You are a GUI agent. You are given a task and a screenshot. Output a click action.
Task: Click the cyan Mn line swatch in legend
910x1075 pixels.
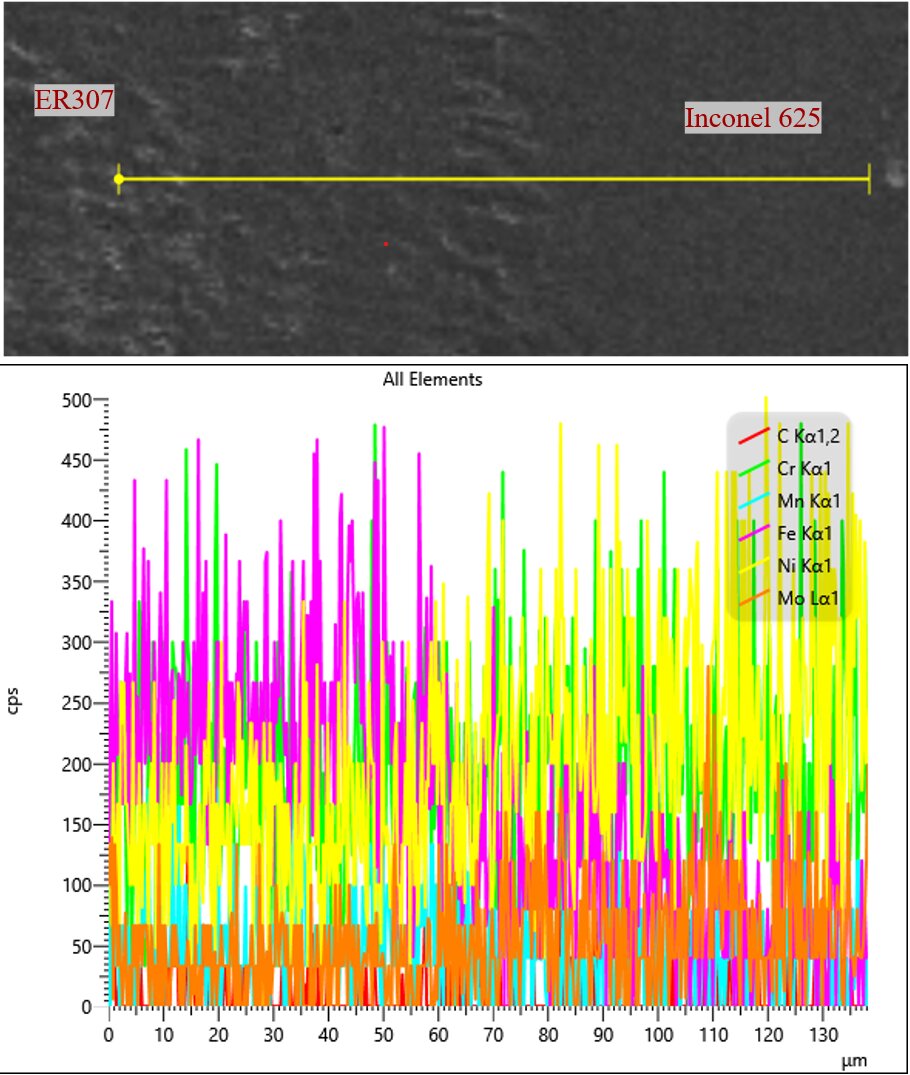point(754,501)
